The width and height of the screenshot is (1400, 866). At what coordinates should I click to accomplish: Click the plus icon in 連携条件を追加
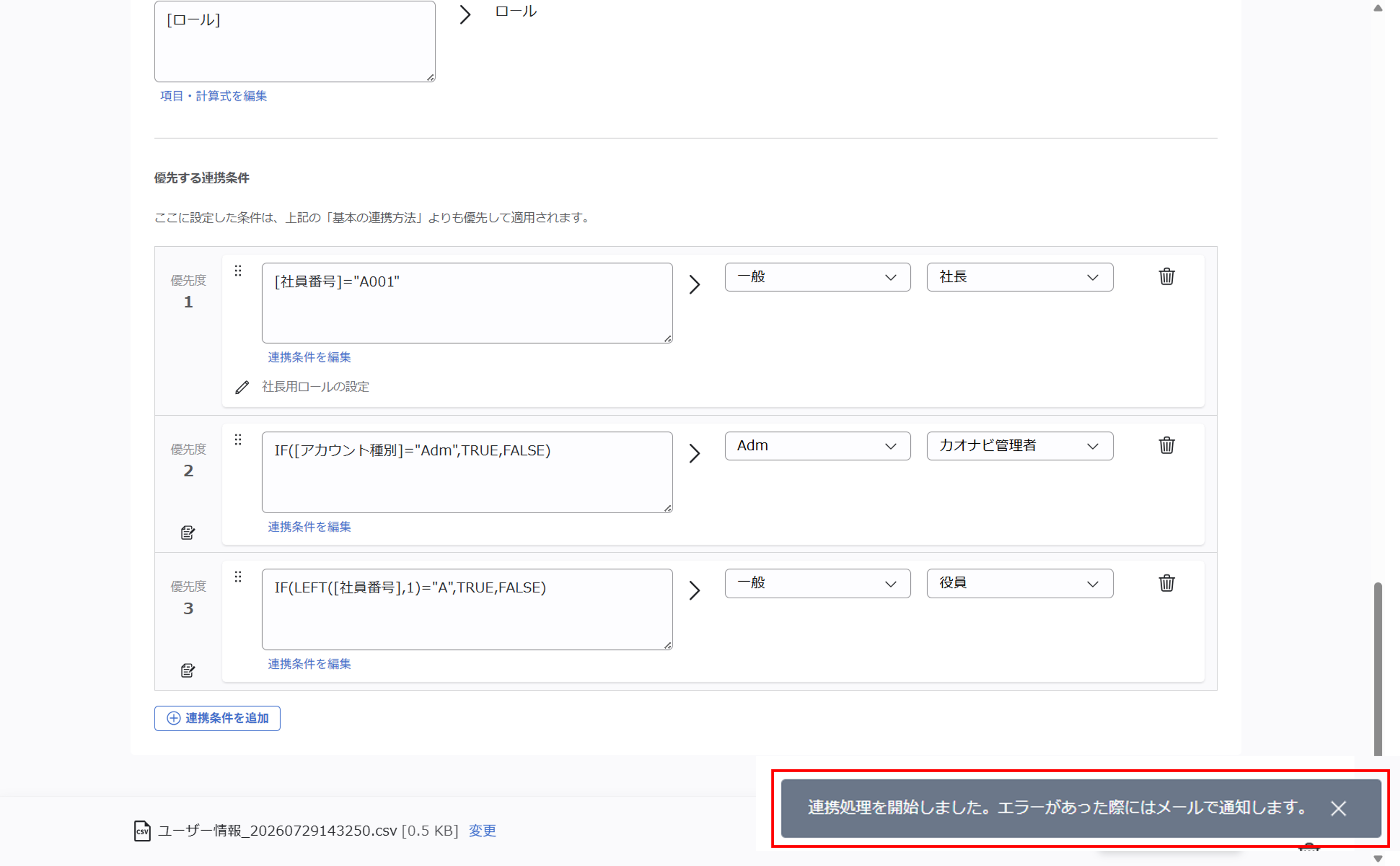pos(173,718)
